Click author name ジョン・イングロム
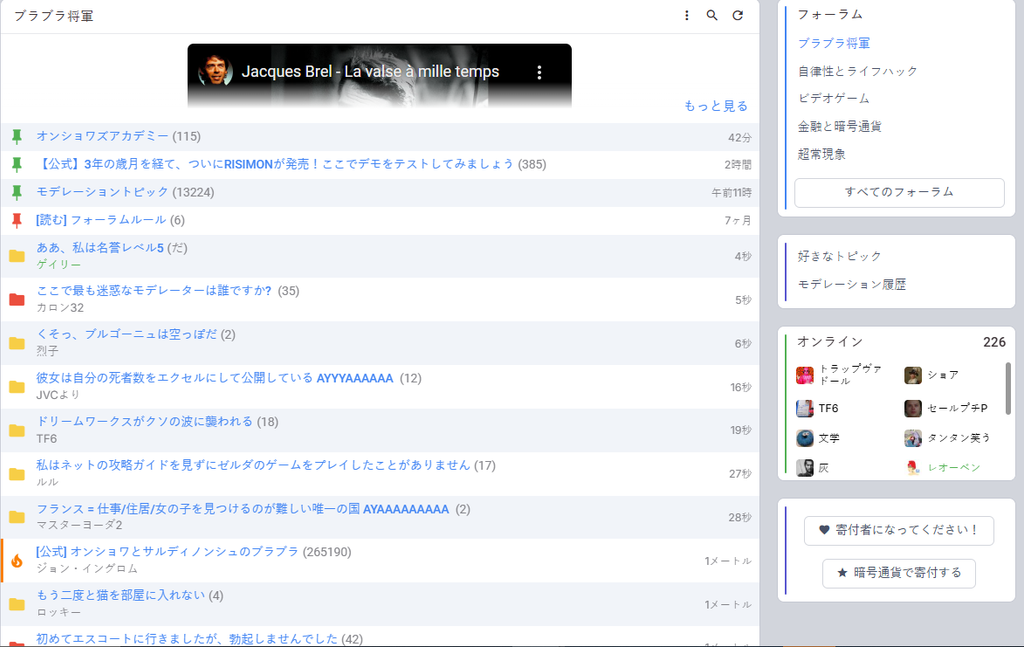 tap(87, 569)
